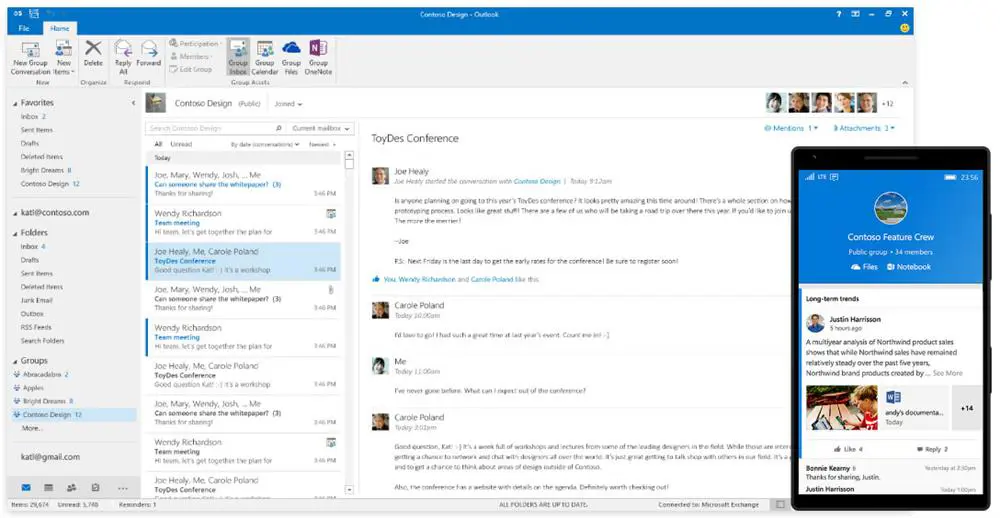Open Group Files on OneDrive
The width and height of the screenshot is (1000, 518).
pos(291,58)
